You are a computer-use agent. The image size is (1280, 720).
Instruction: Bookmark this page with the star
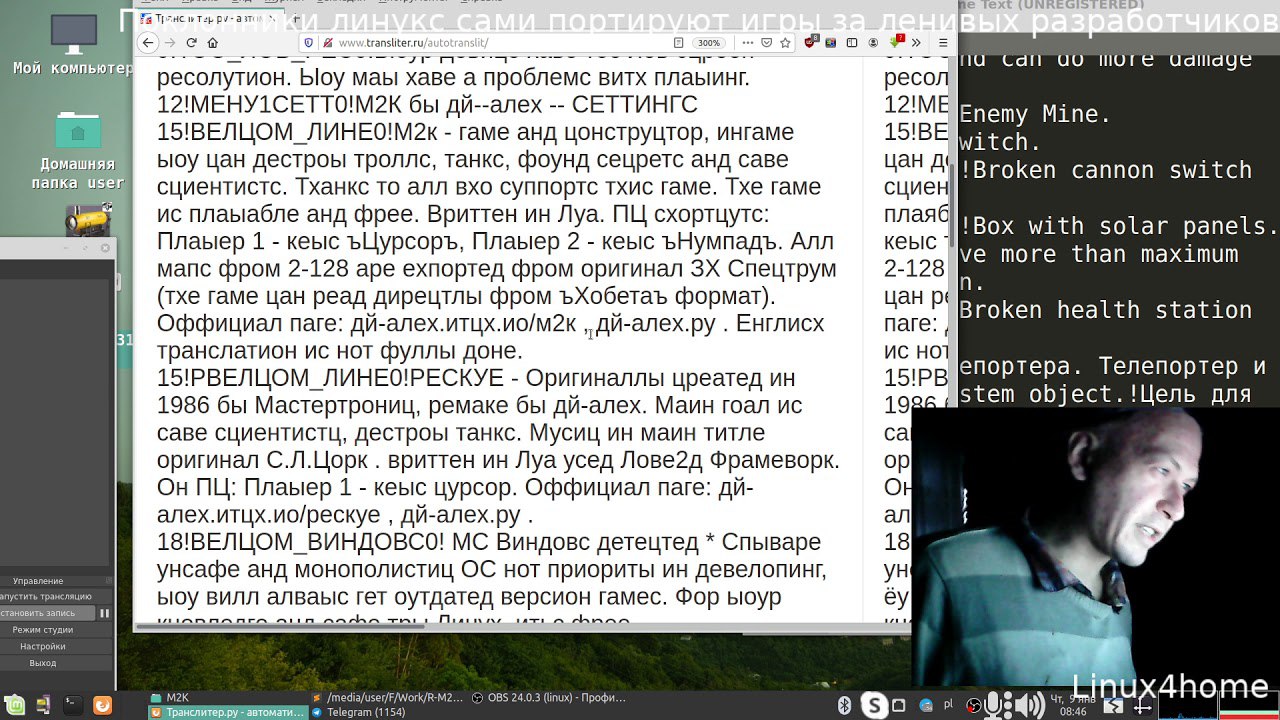point(786,43)
